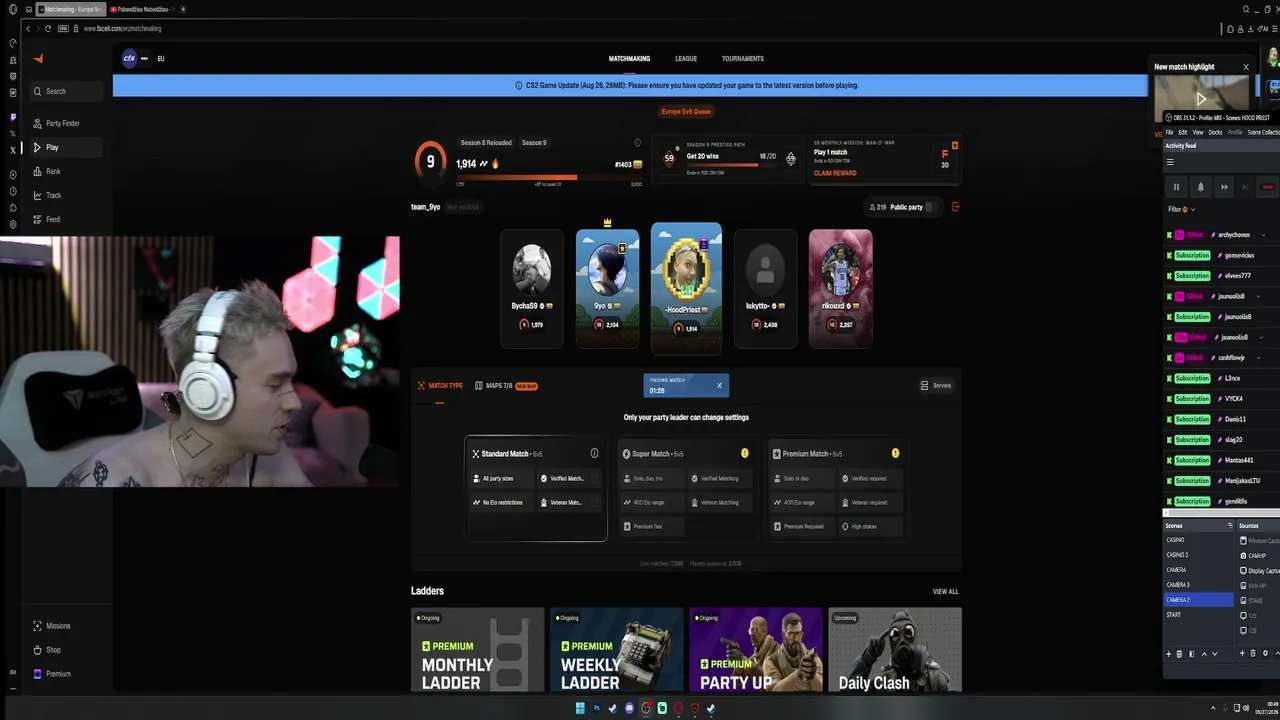Skip forward in OBS activity feed

click(1224, 187)
